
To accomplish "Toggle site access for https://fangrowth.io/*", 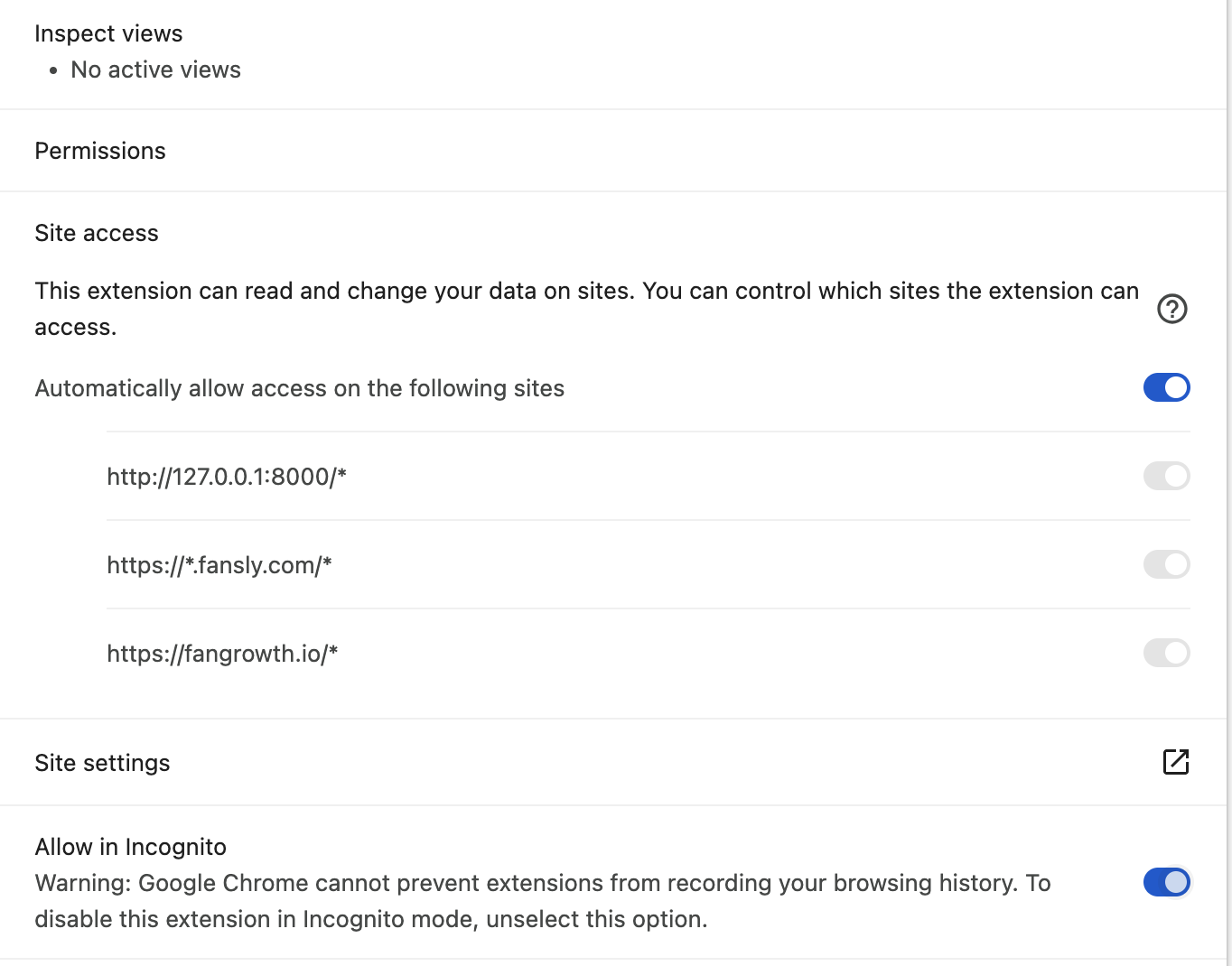I will click(1166, 653).
